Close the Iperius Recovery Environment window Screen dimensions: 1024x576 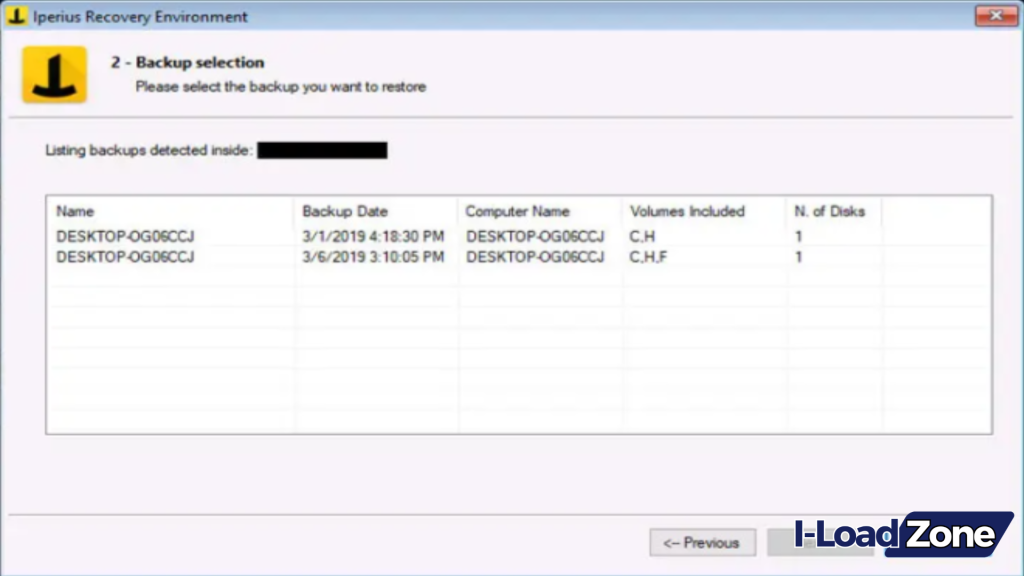[995, 15]
